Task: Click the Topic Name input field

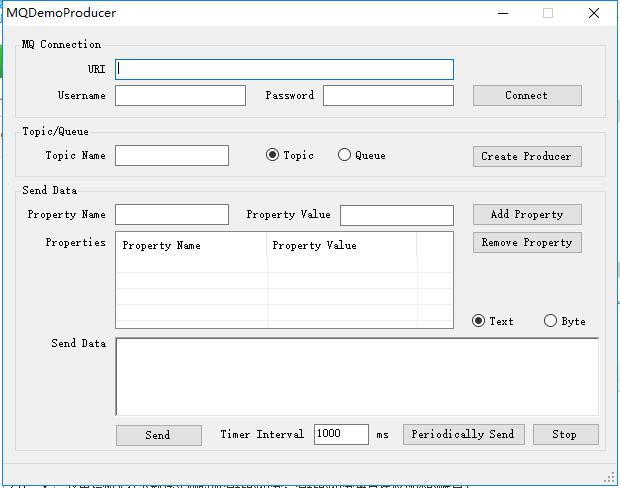Action: click(x=172, y=155)
